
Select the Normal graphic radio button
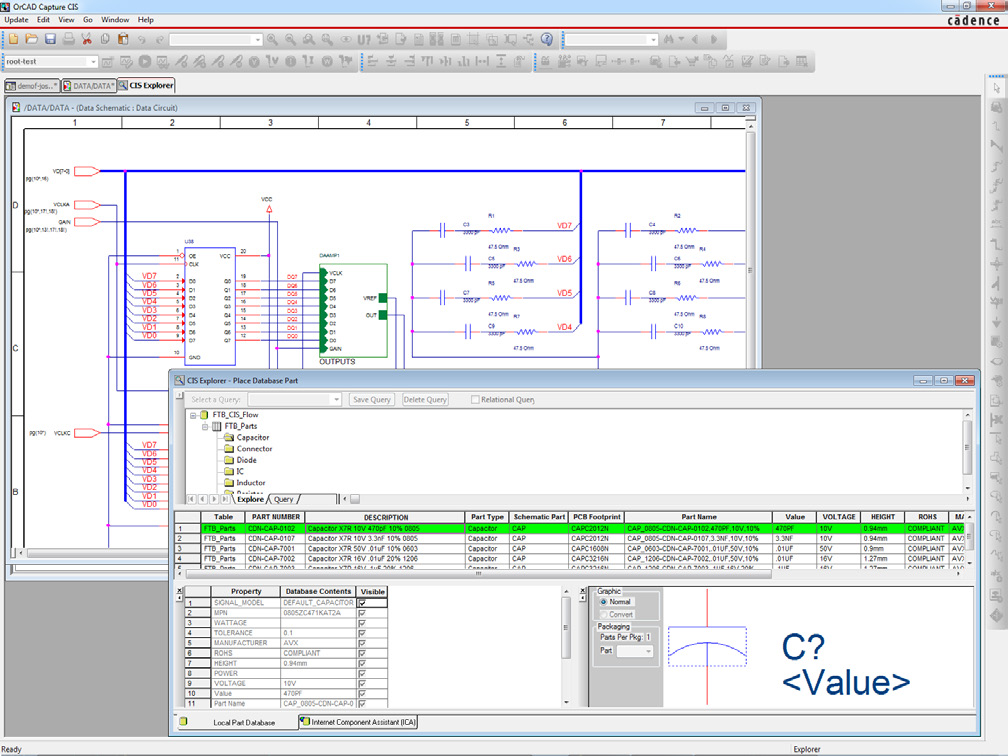[604, 602]
